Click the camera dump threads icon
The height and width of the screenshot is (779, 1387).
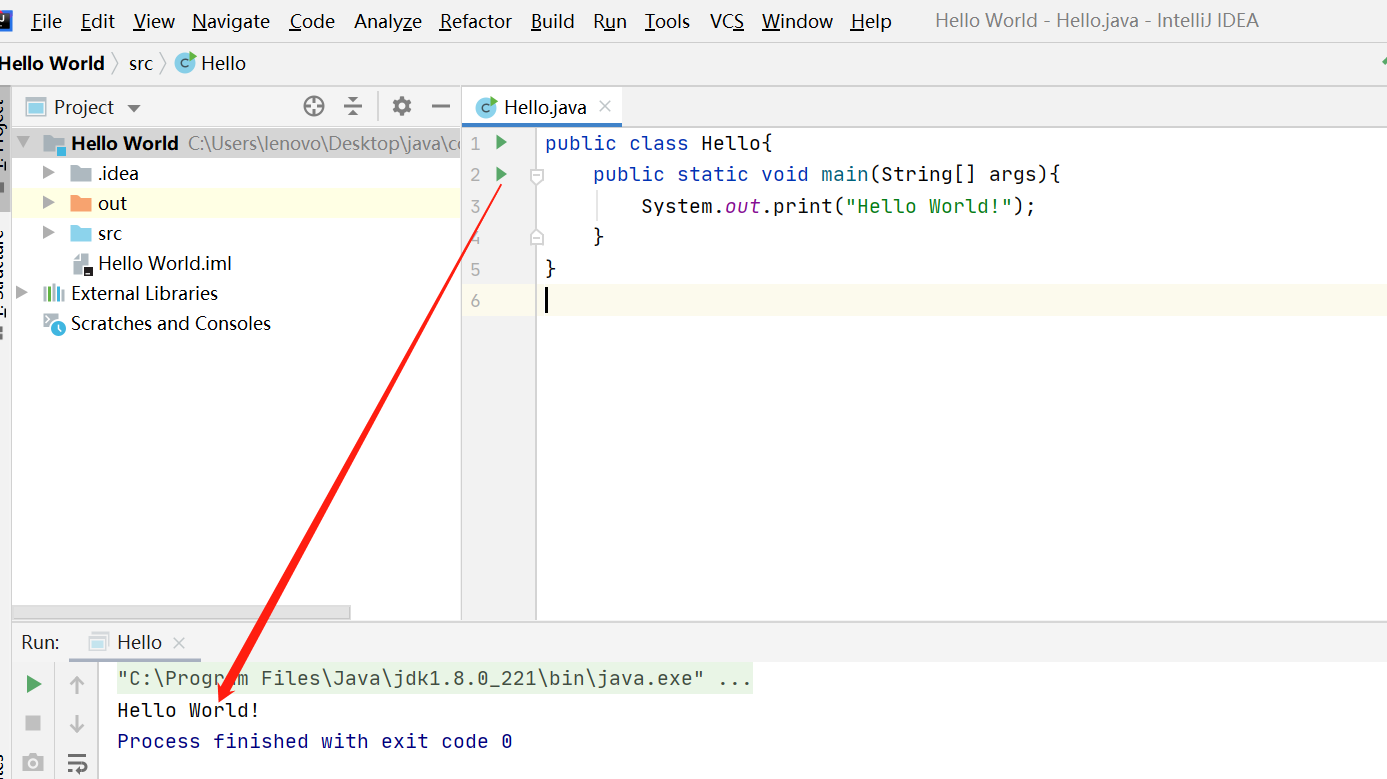33,763
